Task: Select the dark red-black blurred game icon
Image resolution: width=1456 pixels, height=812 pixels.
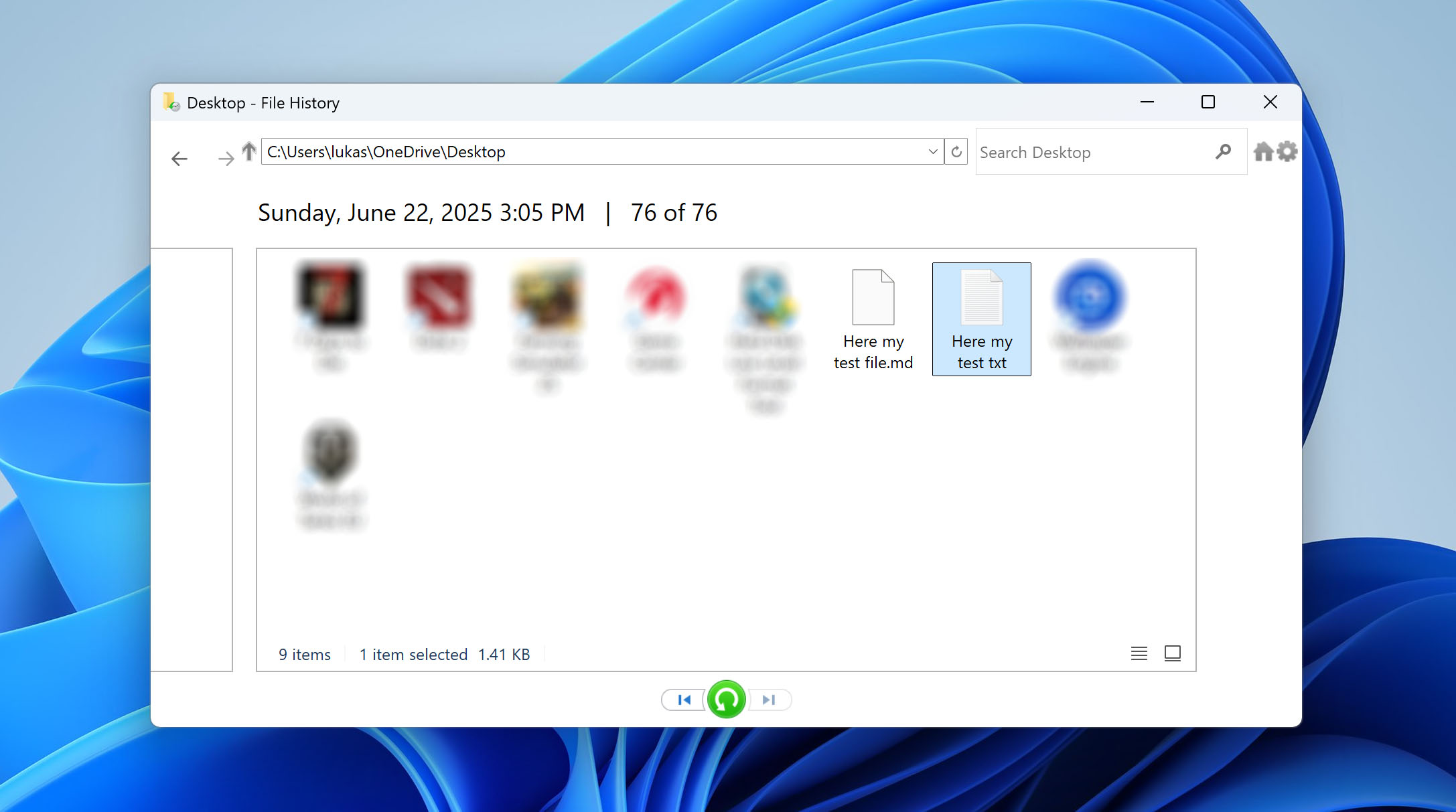Action: tap(331, 316)
